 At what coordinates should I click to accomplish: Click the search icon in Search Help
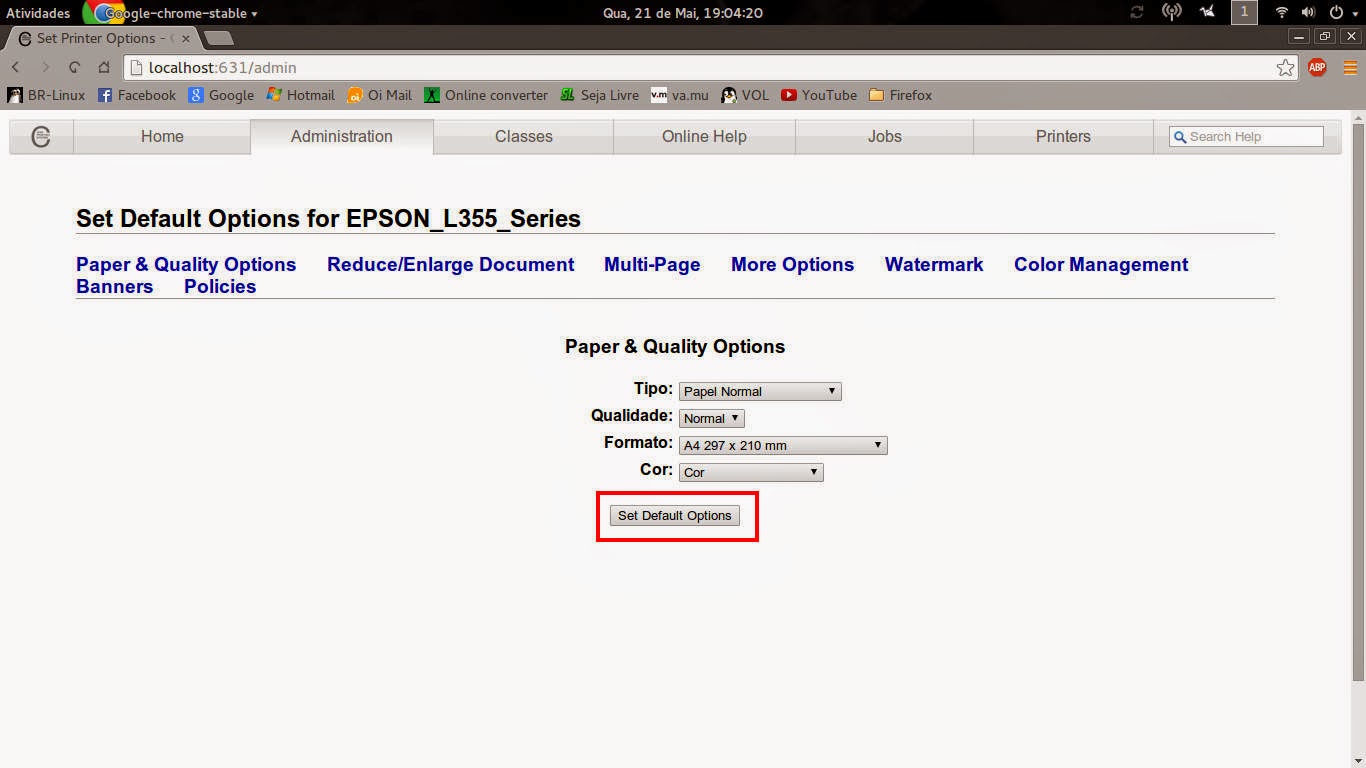(x=1180, y=136)
